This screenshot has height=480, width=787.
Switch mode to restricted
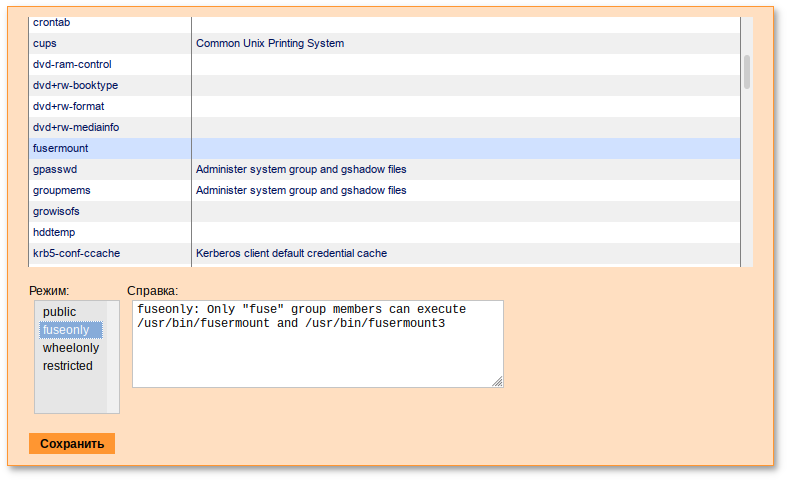click(67, 366)
